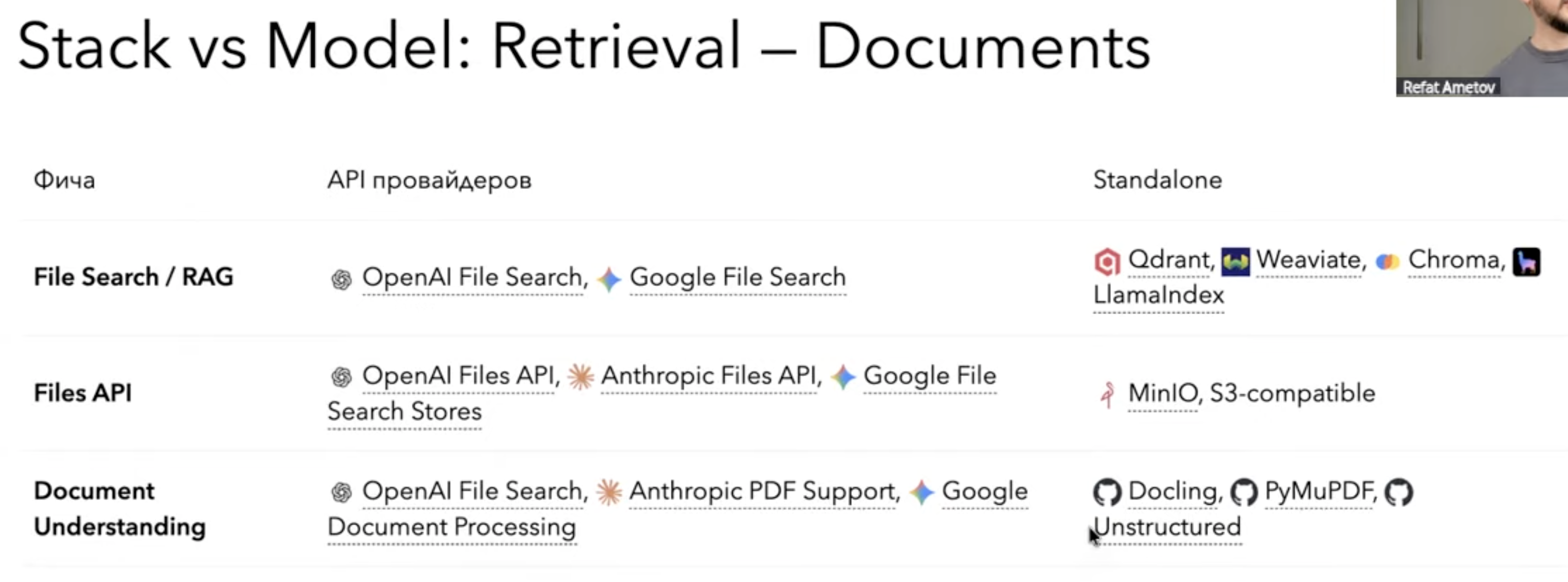The height and width of the screenshot is (582, 1568).
Task: Open the Google File Search Stores link
Action: 404,412
